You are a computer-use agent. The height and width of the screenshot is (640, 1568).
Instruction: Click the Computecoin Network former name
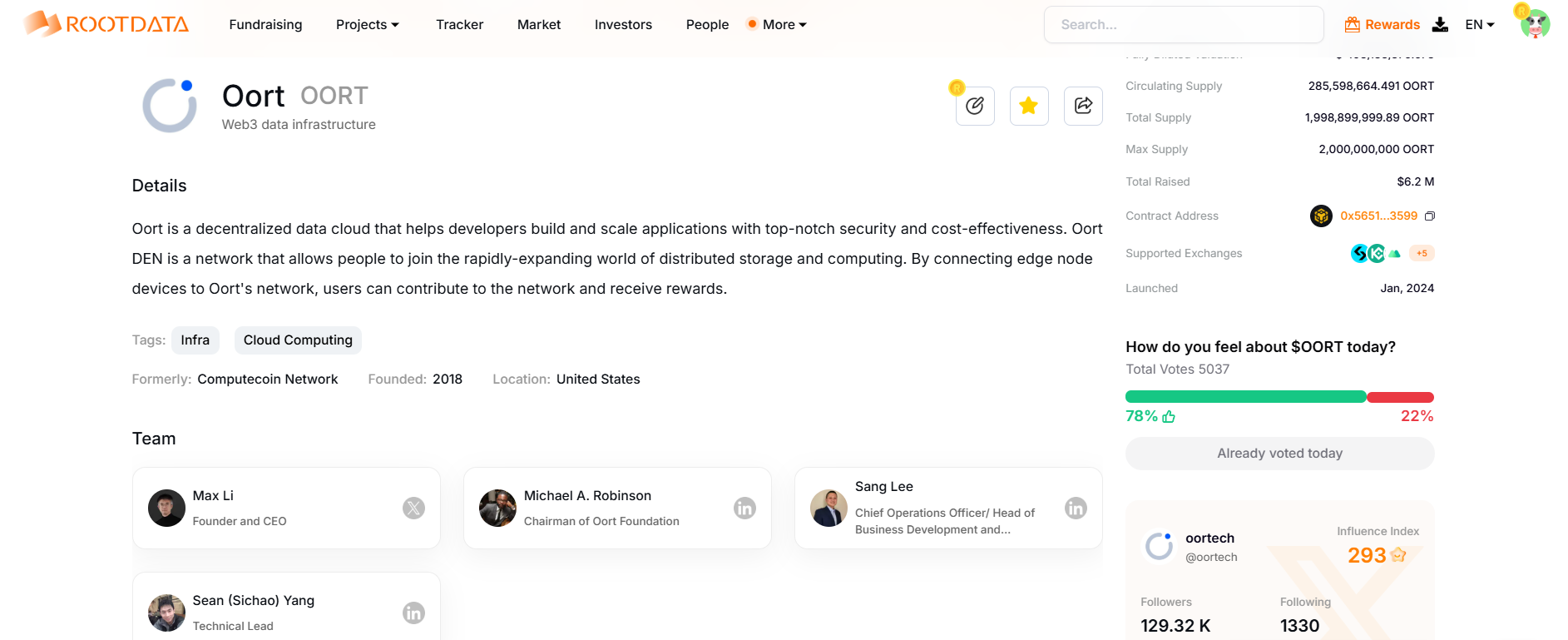coord(268,379)
